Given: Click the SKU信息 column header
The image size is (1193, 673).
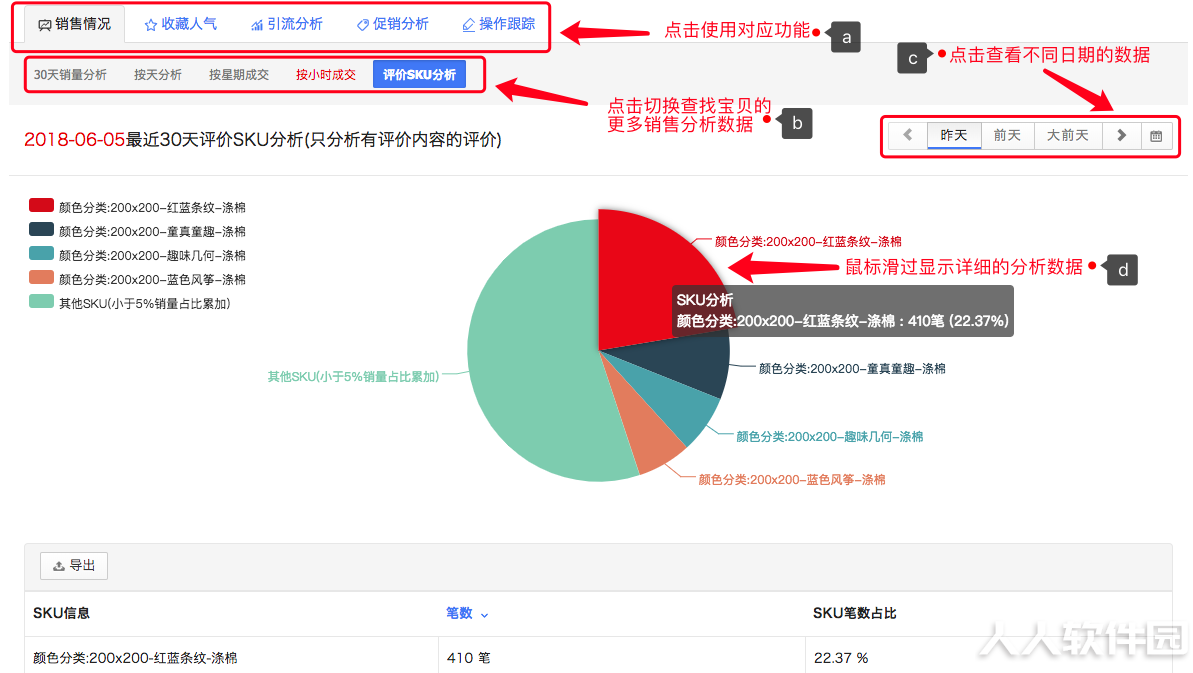Looking at the screenshot, I should click(x=62, y=613).
